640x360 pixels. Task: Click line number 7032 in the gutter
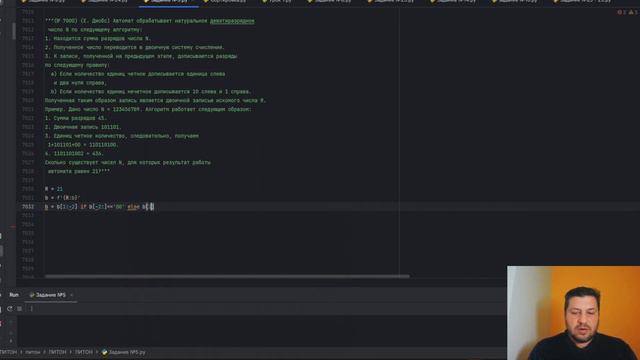pyautogui.click(x=28, y=207)
